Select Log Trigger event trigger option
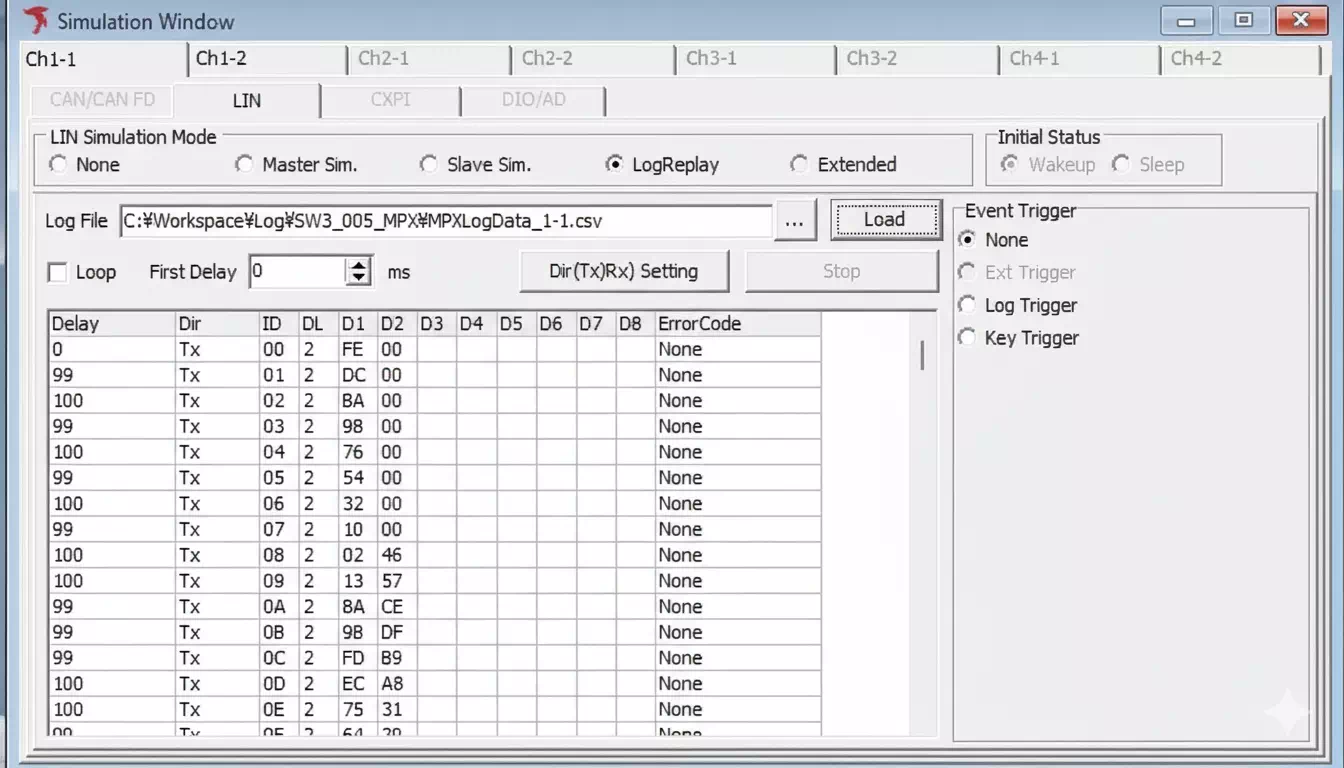Viewport: 1344px width, 768px height. click(967, 306)
